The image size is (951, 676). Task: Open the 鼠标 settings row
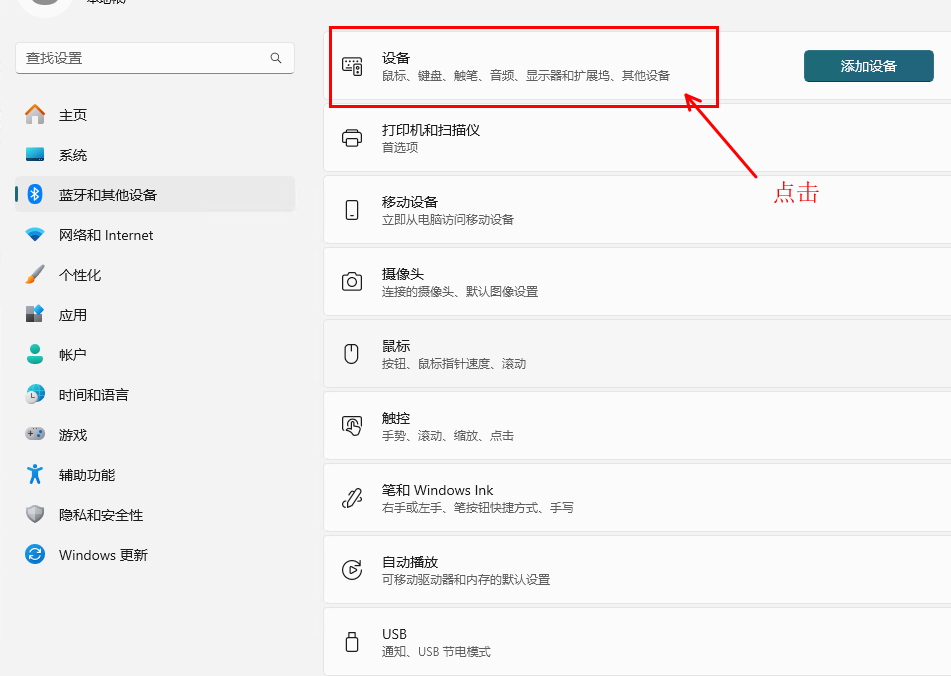click(636, 354)
